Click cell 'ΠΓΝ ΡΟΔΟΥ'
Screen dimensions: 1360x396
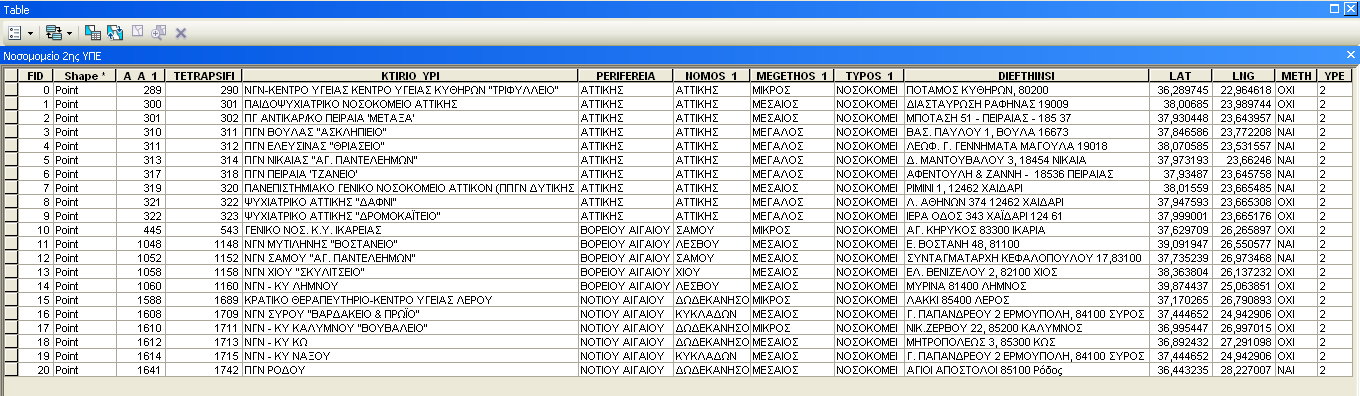point(410,370)
